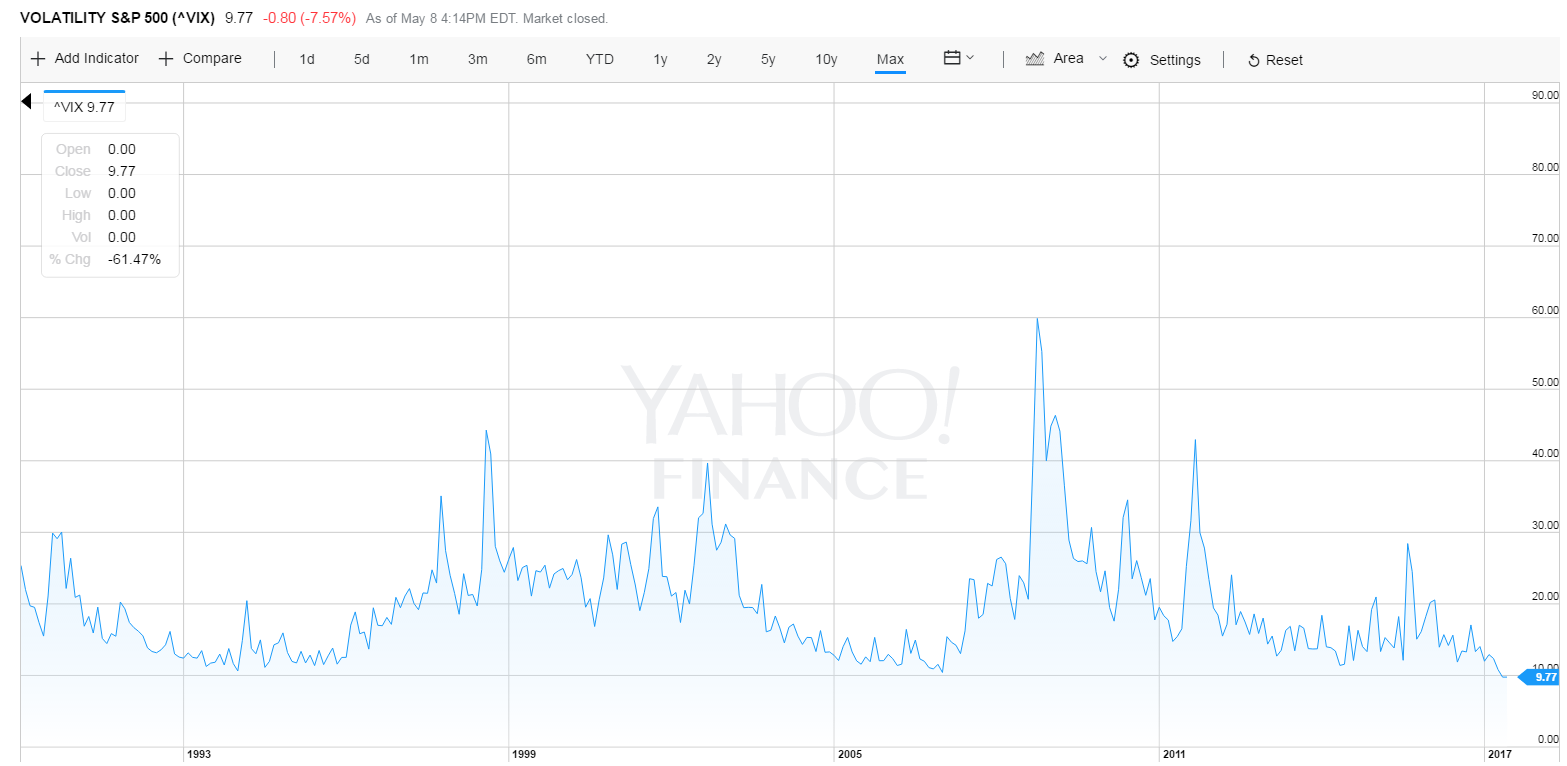Click the Add Indicator label

point(97,58)
